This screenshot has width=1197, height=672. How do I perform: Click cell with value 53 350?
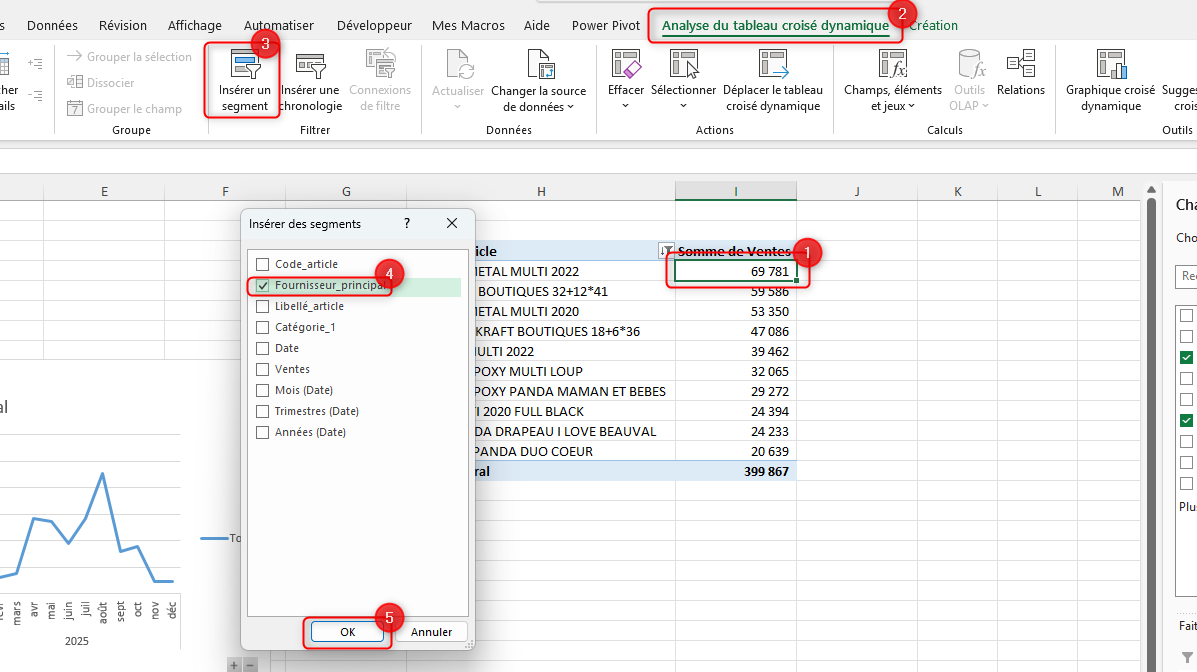(x=736, y=312)
